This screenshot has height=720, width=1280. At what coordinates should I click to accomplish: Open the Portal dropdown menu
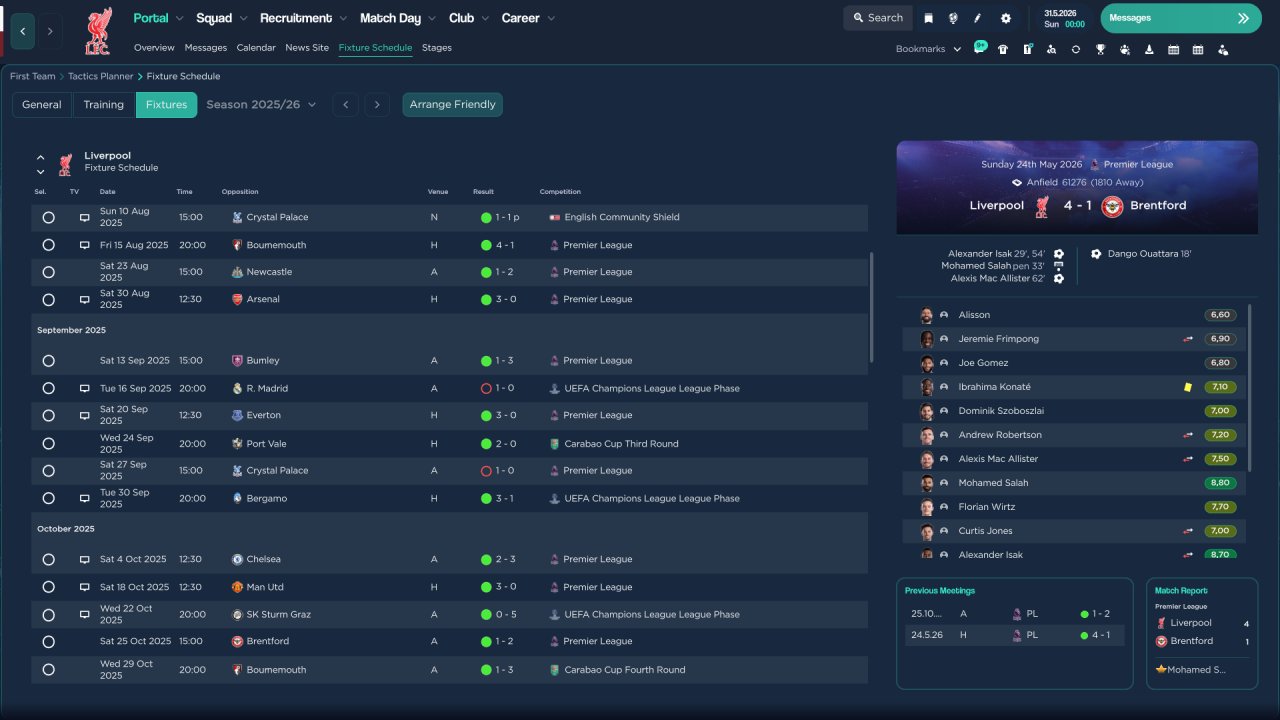[x=158, y=18]
